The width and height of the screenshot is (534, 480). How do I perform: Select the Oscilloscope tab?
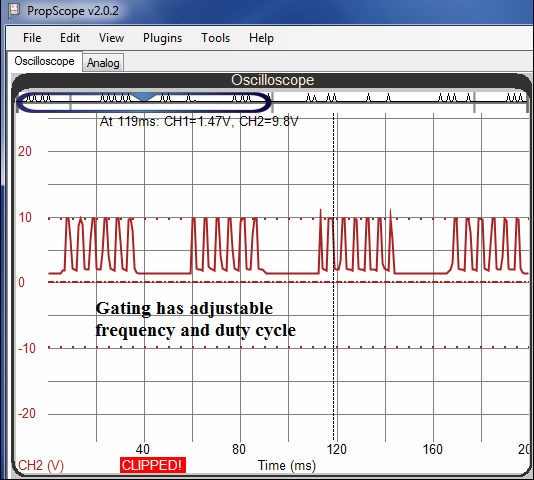44,61
